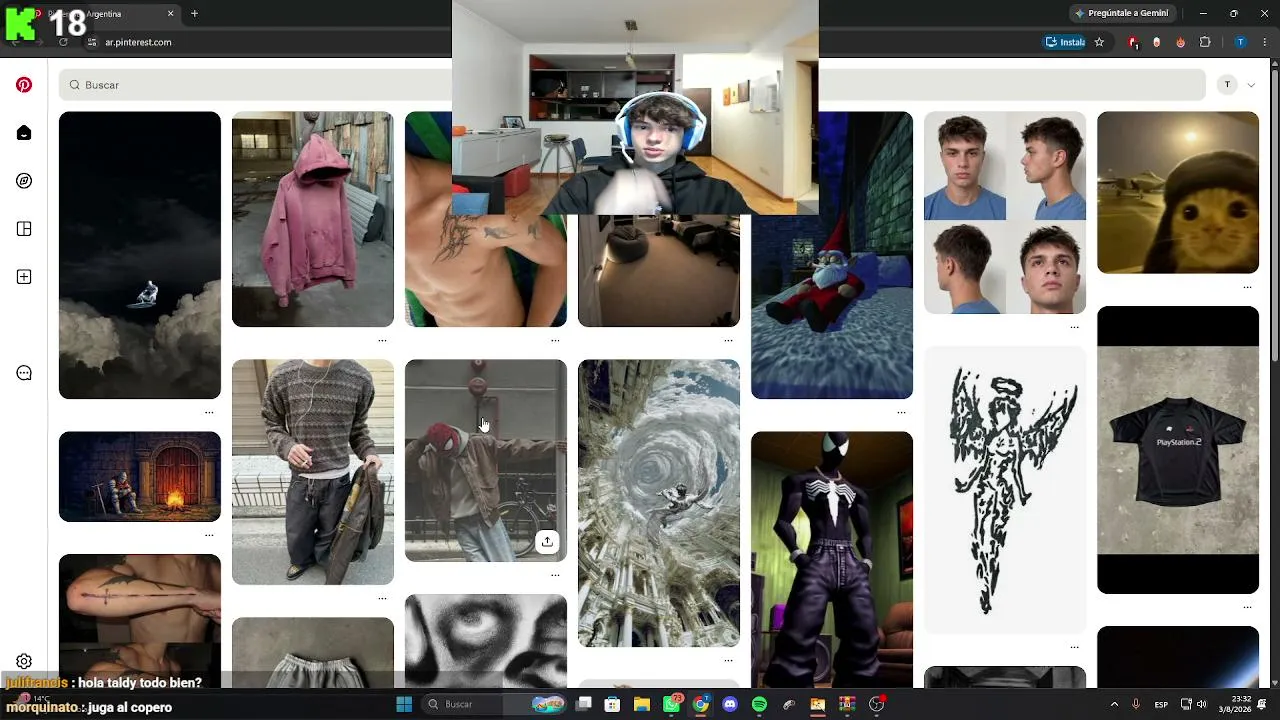Open more options under the four-face haircut pin

(1074, 327)
